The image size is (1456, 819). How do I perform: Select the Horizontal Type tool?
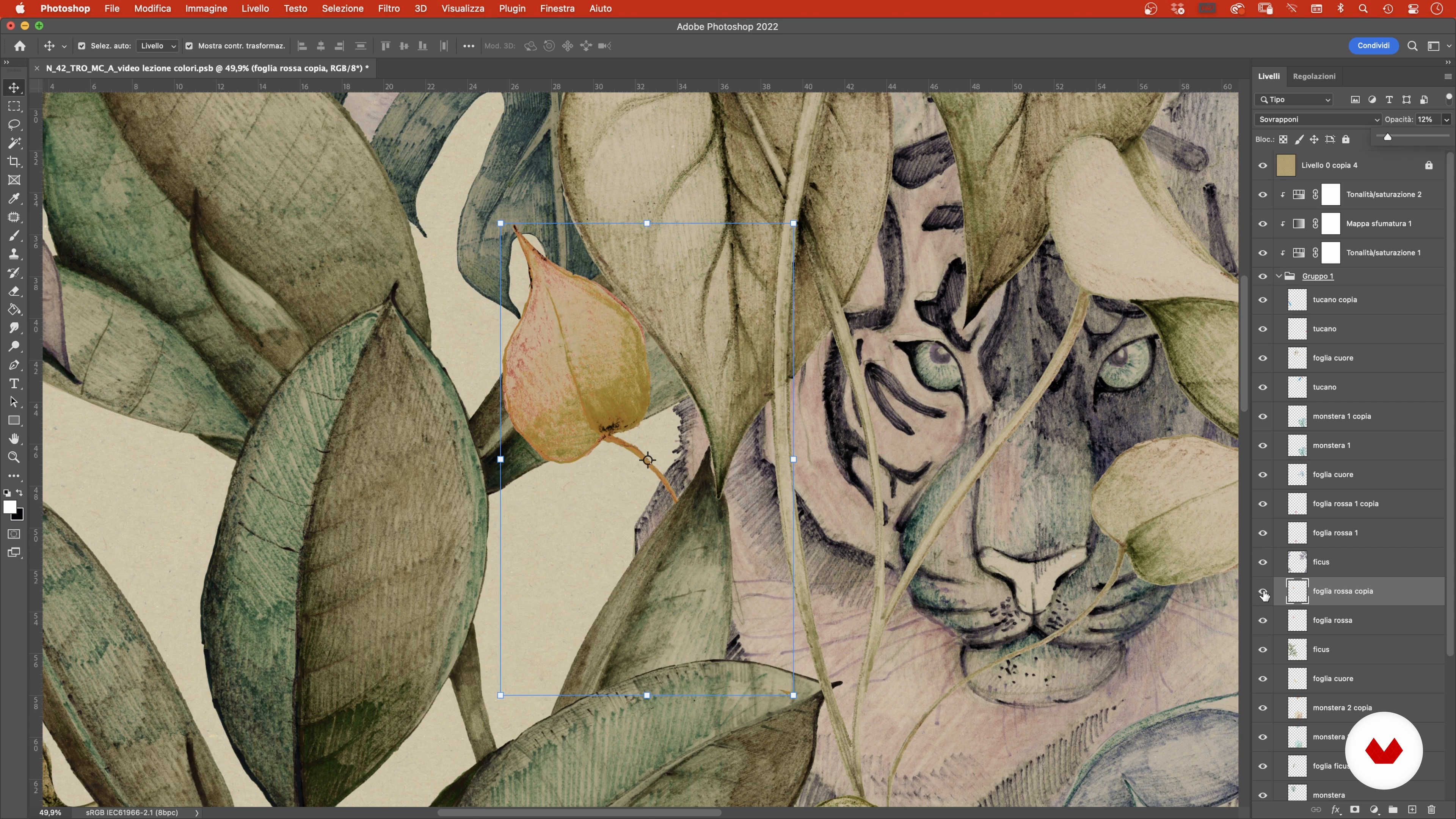(14, 384)
